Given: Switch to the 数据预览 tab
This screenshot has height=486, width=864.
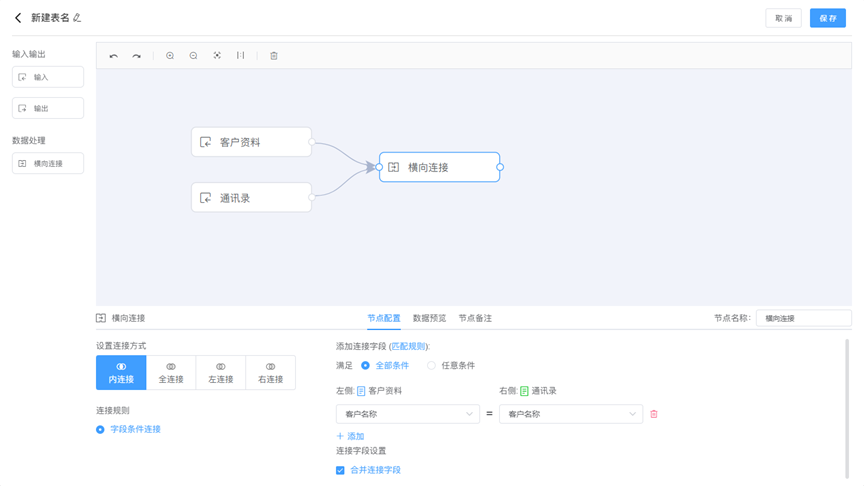Looking at the screenshot, I should pos(429,318).
